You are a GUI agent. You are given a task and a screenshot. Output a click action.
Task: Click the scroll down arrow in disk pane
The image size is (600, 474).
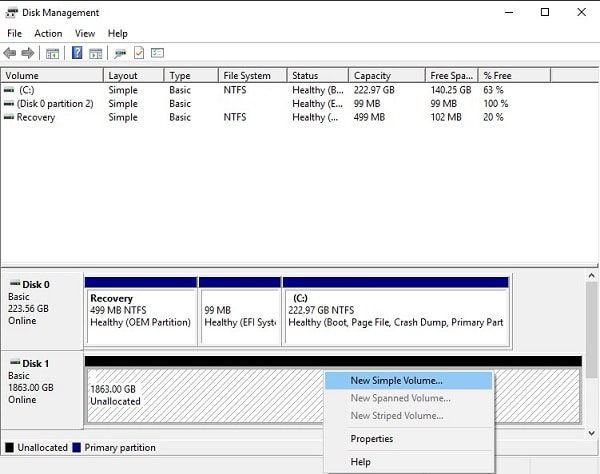[592, 433]
